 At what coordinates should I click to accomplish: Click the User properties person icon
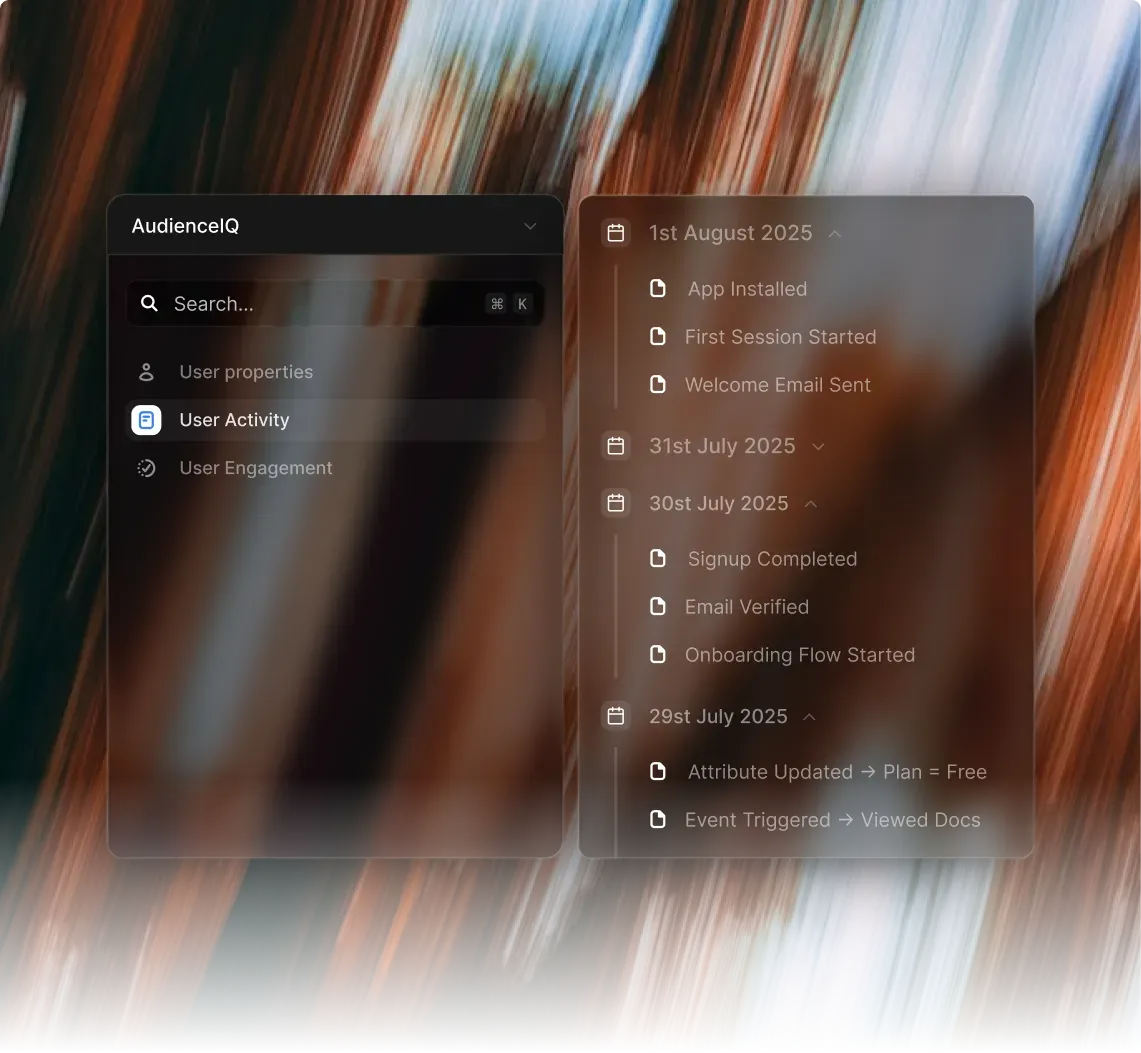pyautogui.click(x=146, y=372)
